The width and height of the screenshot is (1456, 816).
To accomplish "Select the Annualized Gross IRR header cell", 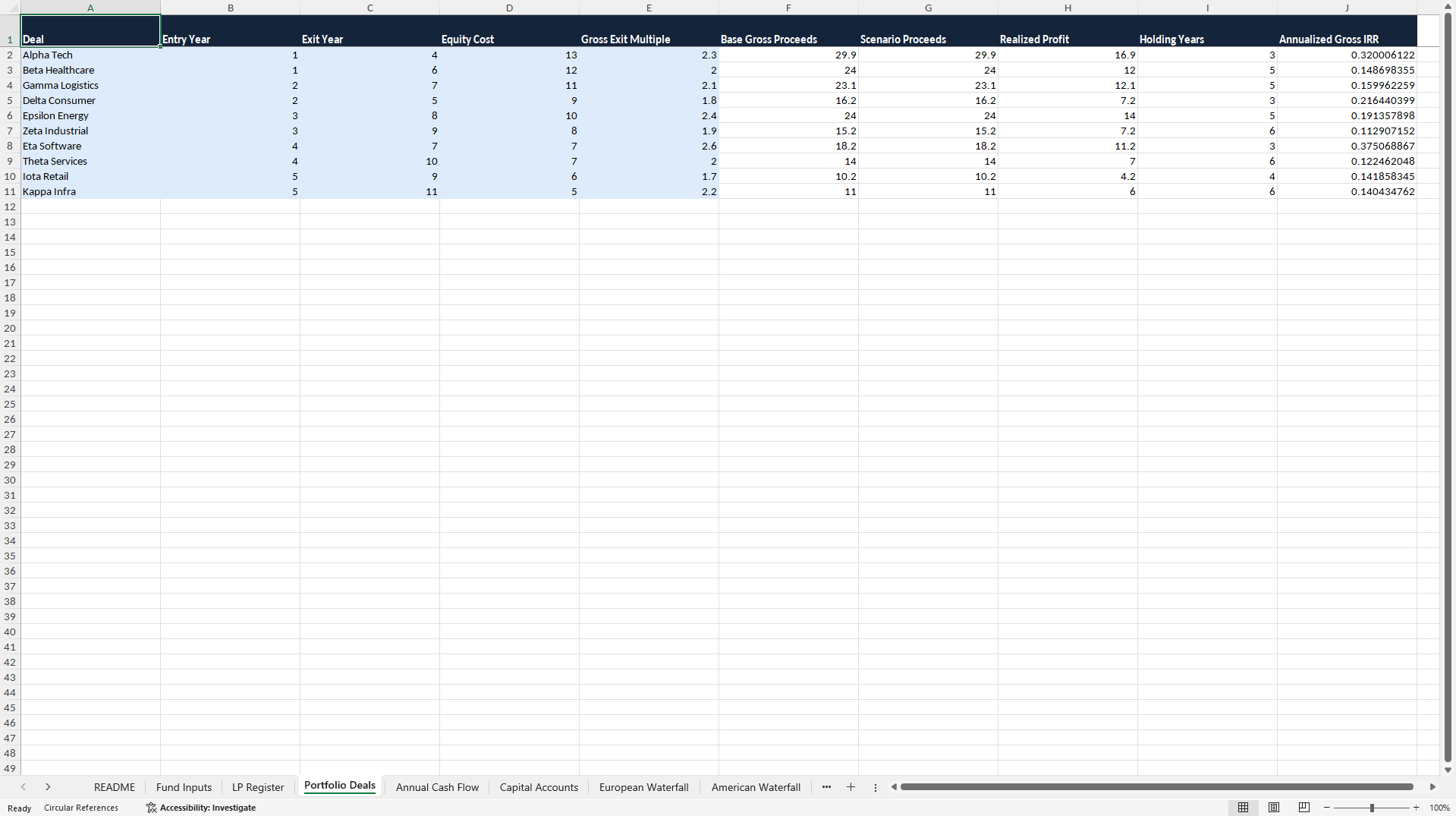I will [1347, 31].
